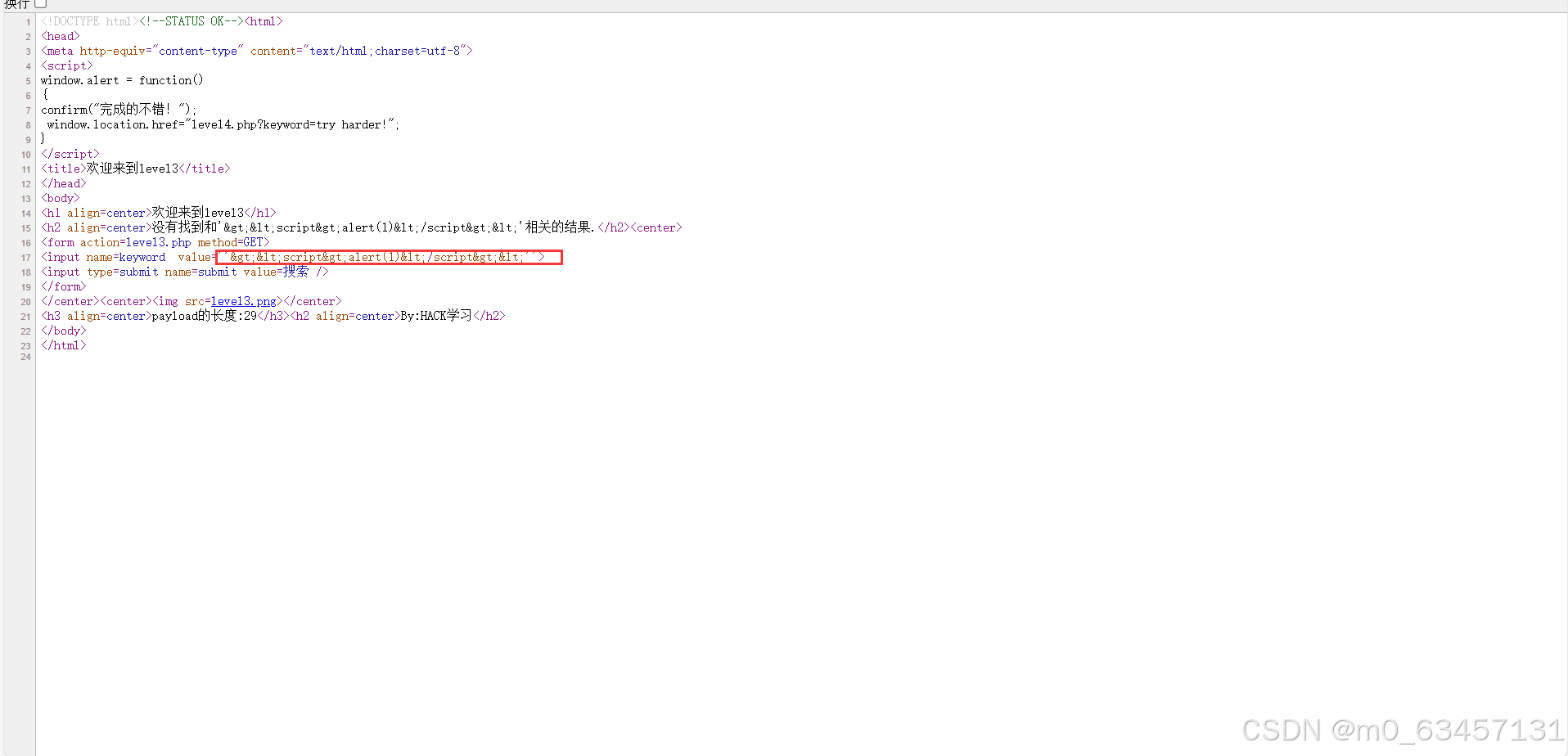Click the closing form tag on line 19
Viewport: 1568px width, 756px height.
click(64, 286)
